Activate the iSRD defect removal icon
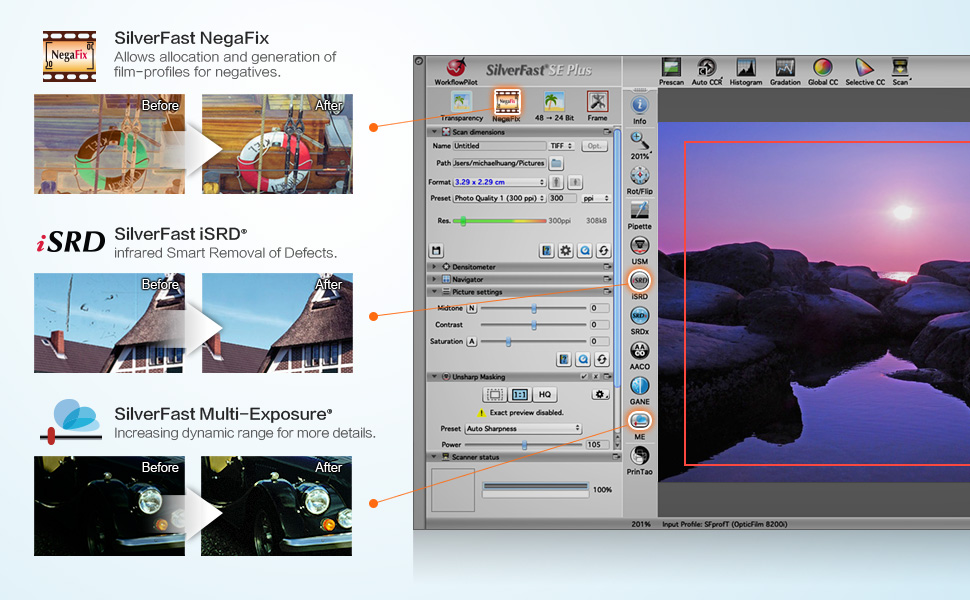This screenshot has height=600, width=970. click(x=639, y=282)
